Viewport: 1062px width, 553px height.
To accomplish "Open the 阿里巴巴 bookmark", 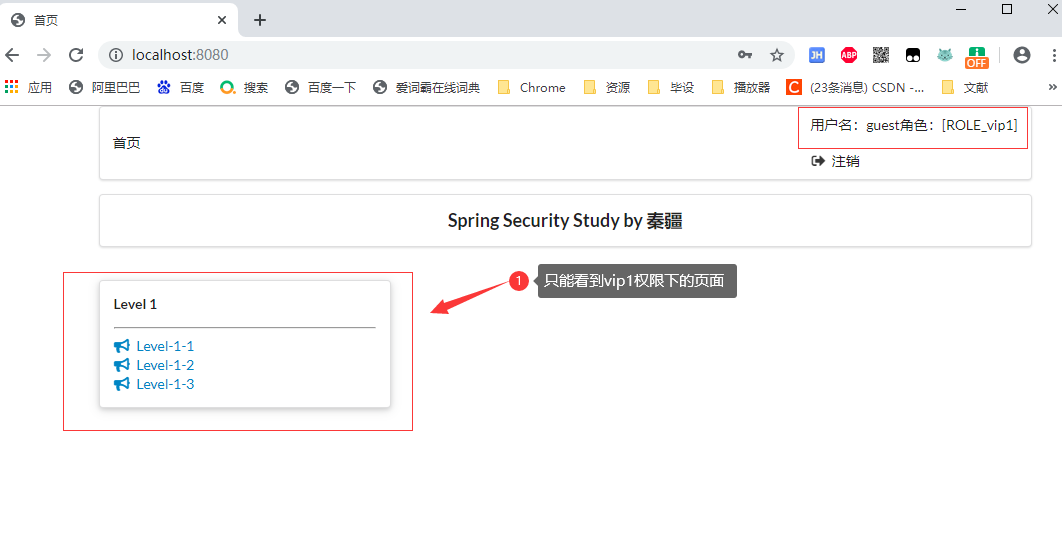I will click(104, 87).
